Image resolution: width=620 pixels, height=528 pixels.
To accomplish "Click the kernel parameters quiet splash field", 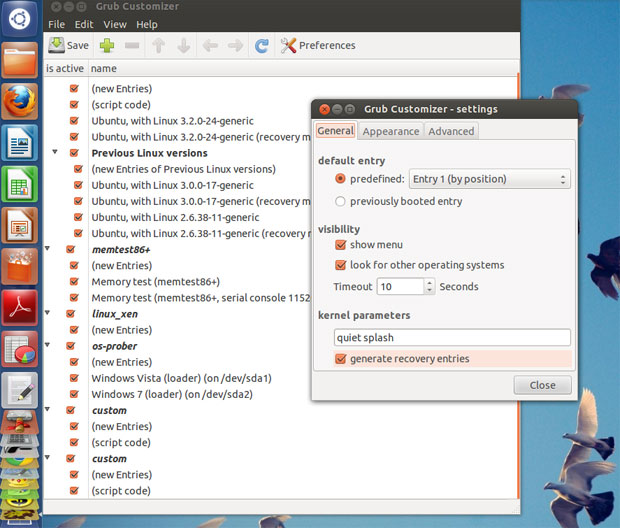I will click(452, 337).
